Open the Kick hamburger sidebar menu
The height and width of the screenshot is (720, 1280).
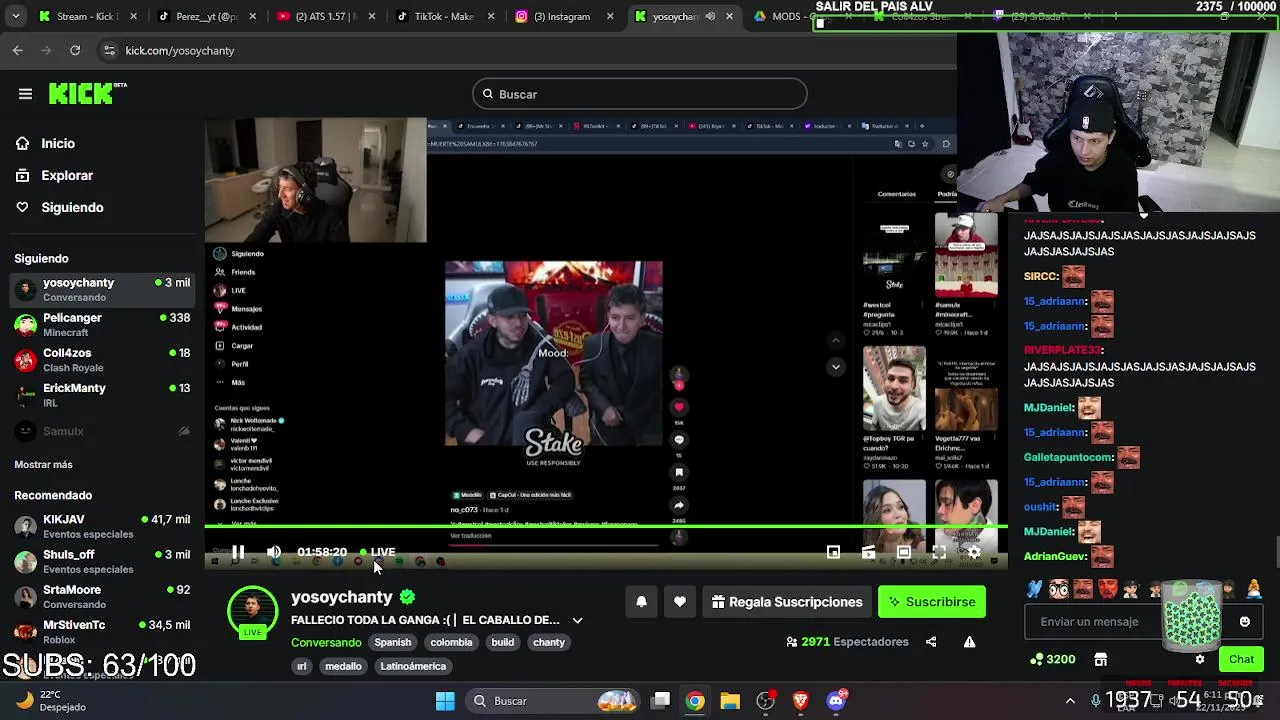coord(25,94)
